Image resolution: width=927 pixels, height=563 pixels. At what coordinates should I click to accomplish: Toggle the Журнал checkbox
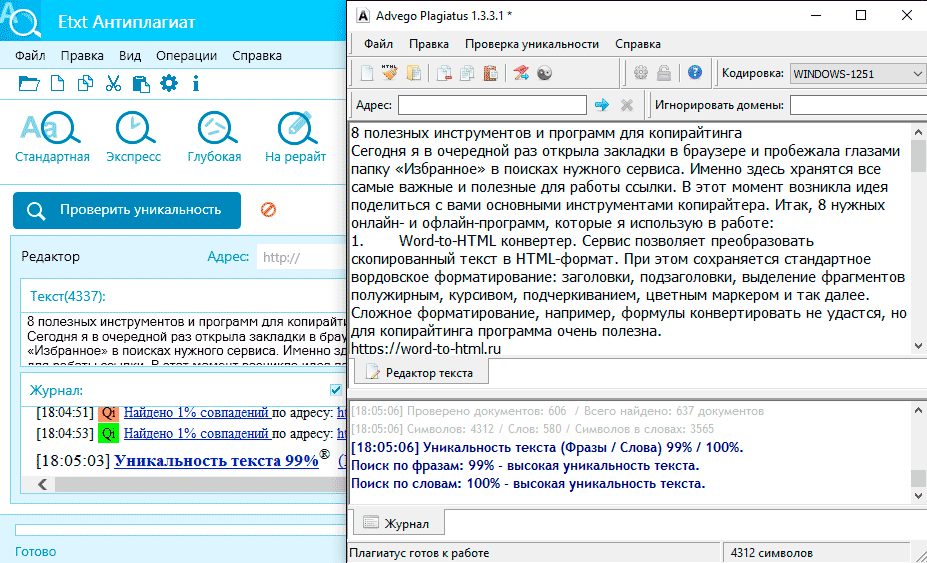click(336, 390)
